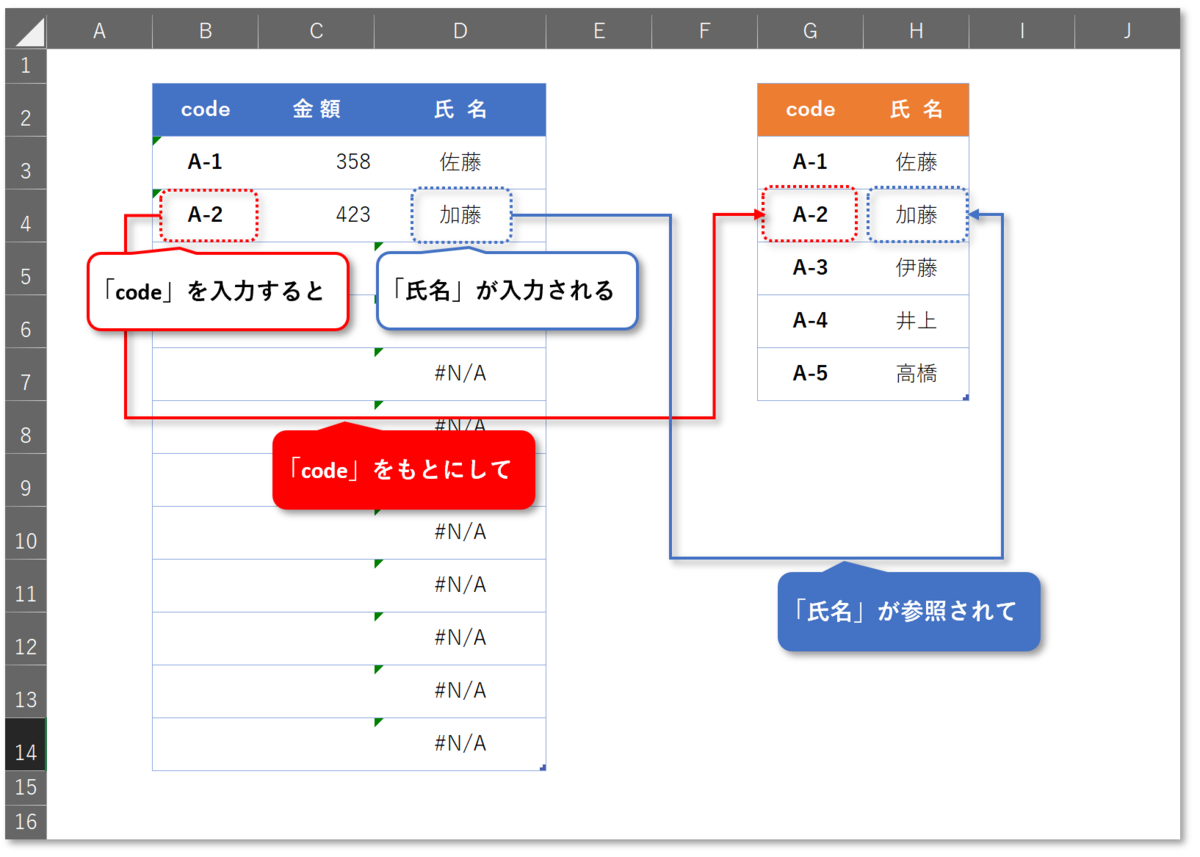Select row 9 header
The width and height of the screenshot is (1200, 857).
pyautogui.click(x=26, y=481)
